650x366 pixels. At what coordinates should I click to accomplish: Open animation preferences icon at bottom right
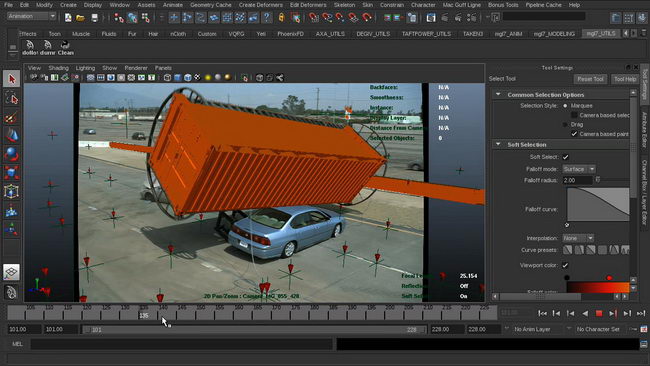pos(644,329)
